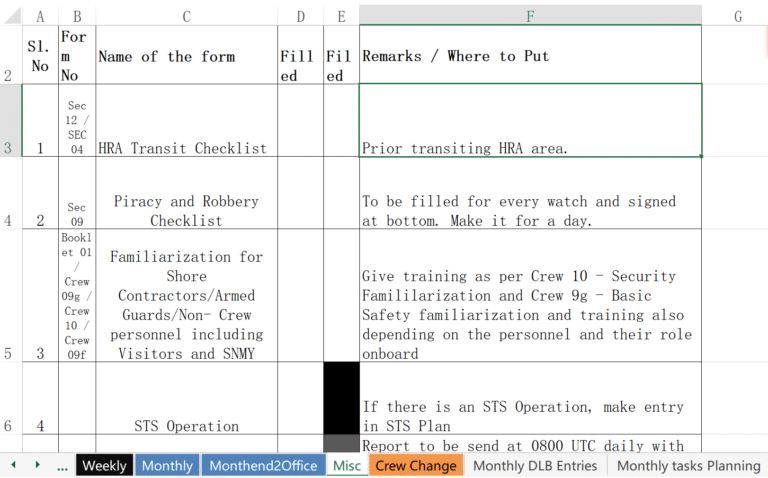
Task: Click the 'STS Operation' form name cell
Action: click(187, 425)
